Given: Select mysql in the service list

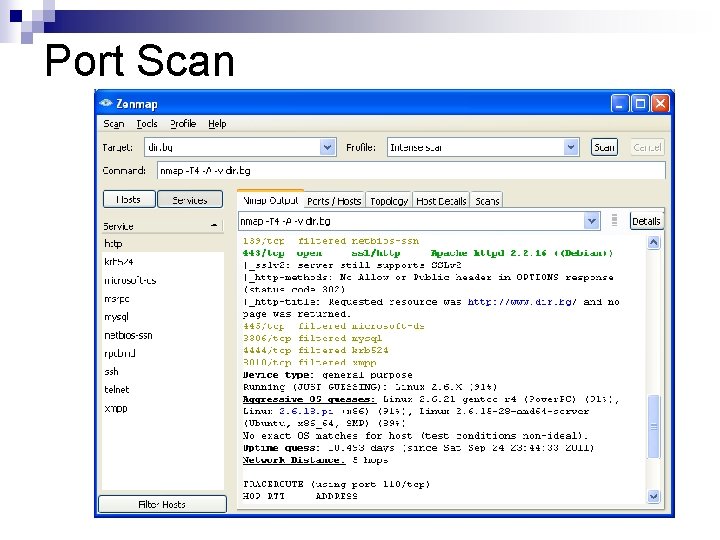Looking at the screenshot, I should pyautogui.click(x=163, y=317).
